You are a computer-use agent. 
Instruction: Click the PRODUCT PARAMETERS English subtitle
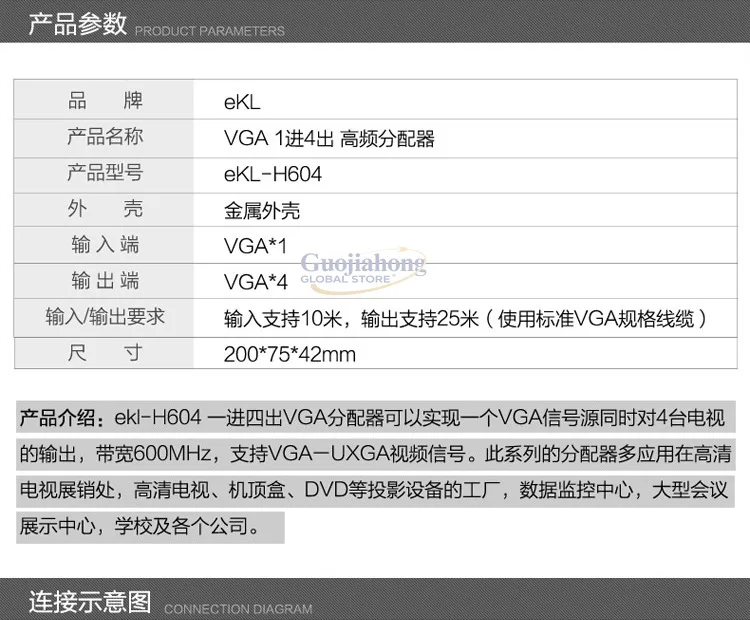(210, 31)
